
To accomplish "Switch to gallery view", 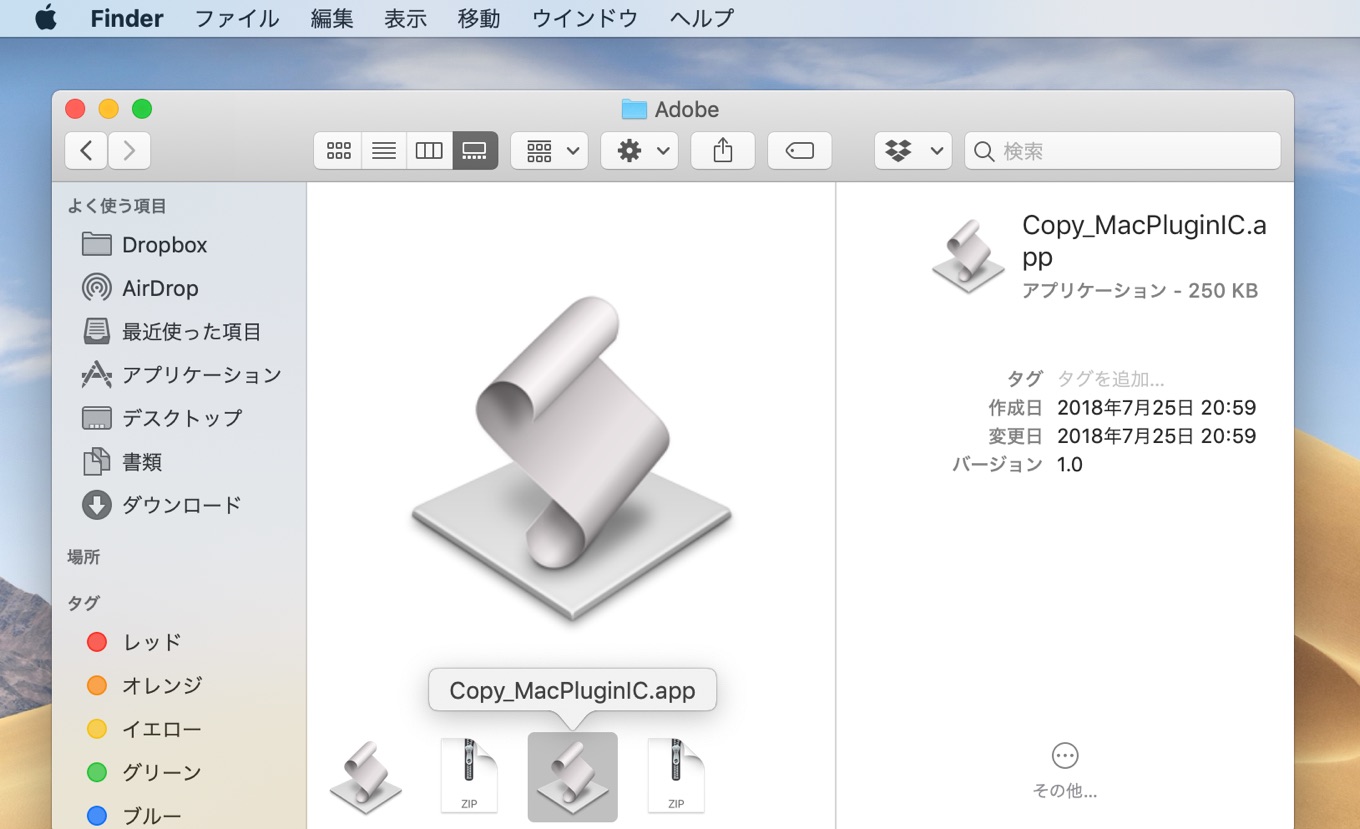I will [475, 151].
